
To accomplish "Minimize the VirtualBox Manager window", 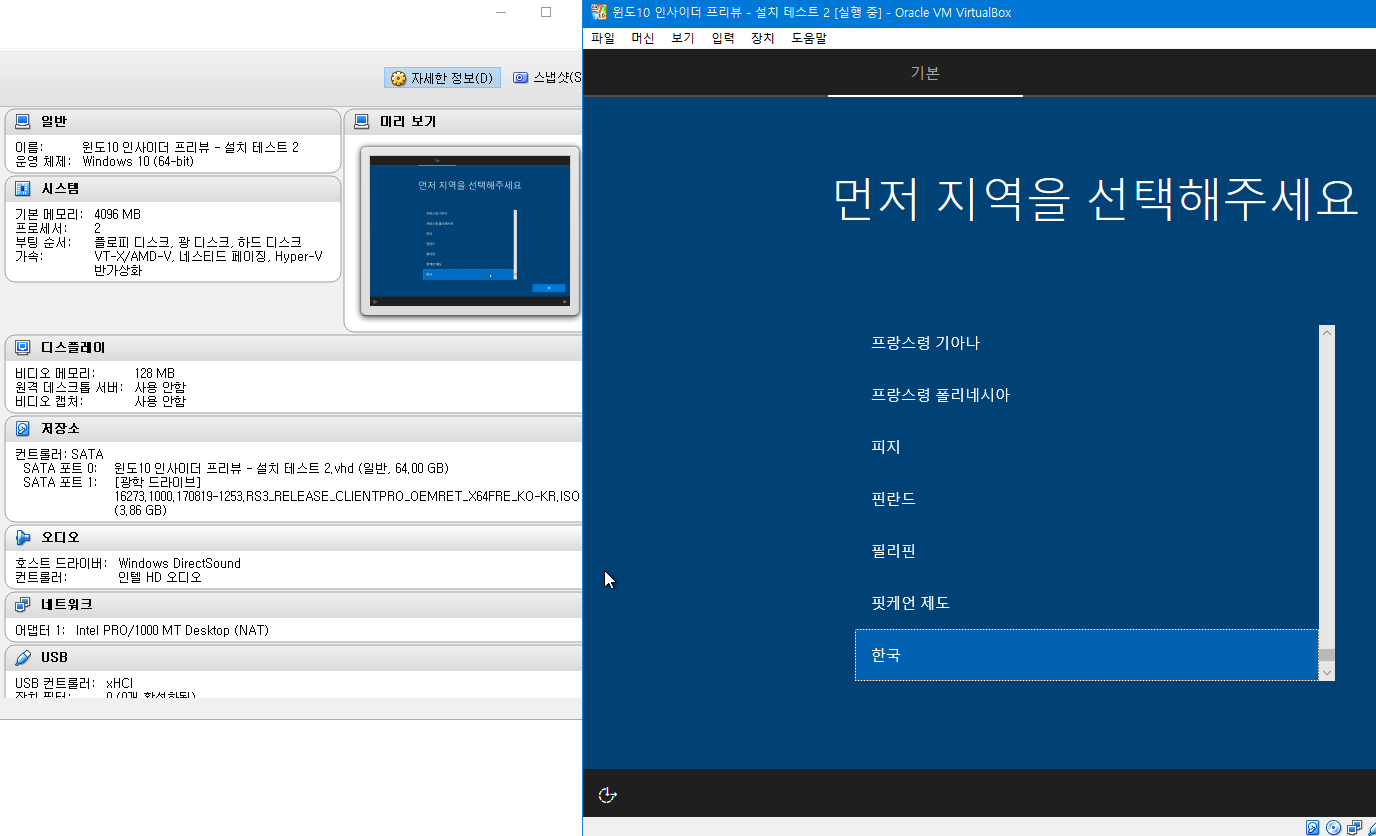I will click(x=500, y=12).
